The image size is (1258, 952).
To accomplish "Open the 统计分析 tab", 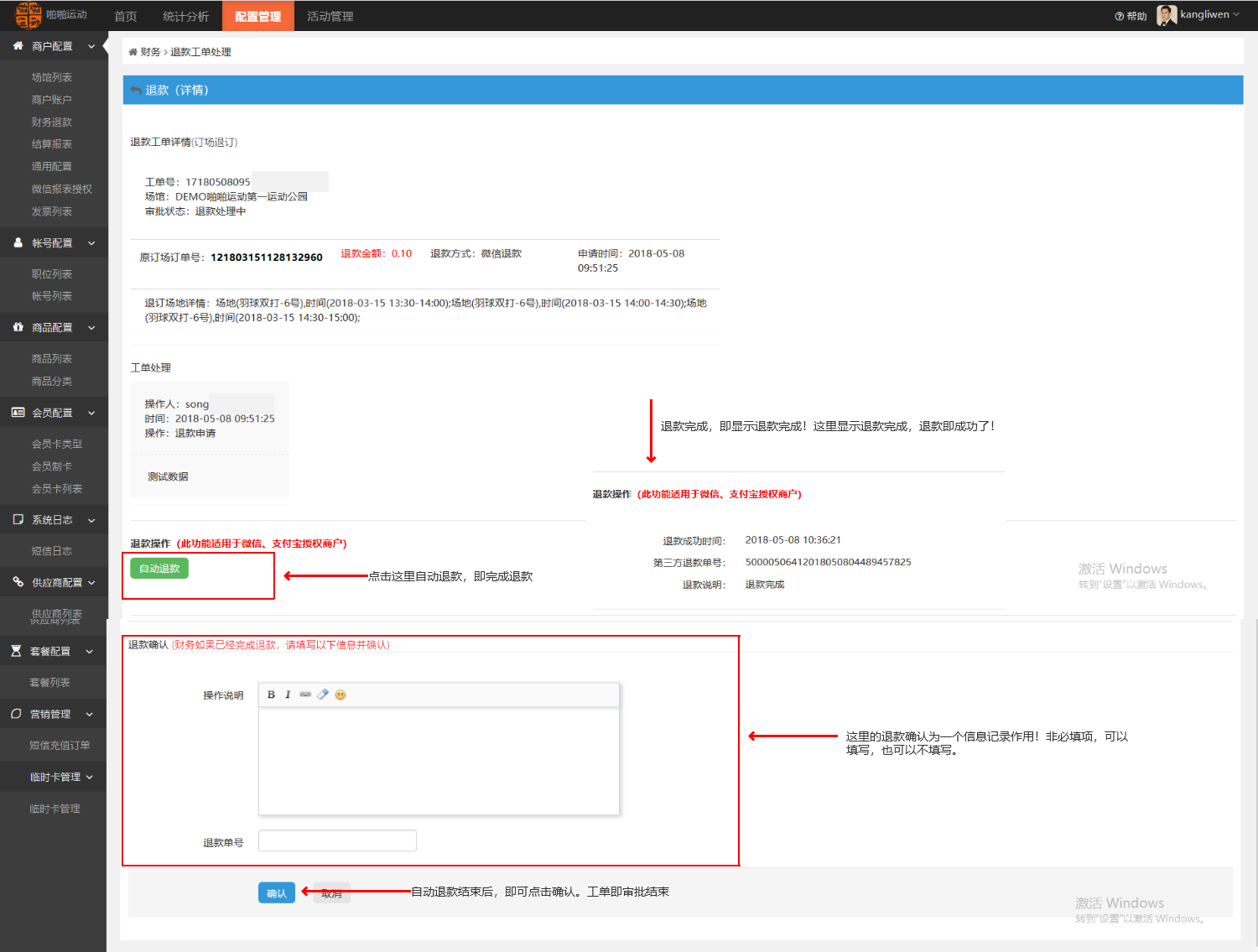I will [x=186, y=16].
